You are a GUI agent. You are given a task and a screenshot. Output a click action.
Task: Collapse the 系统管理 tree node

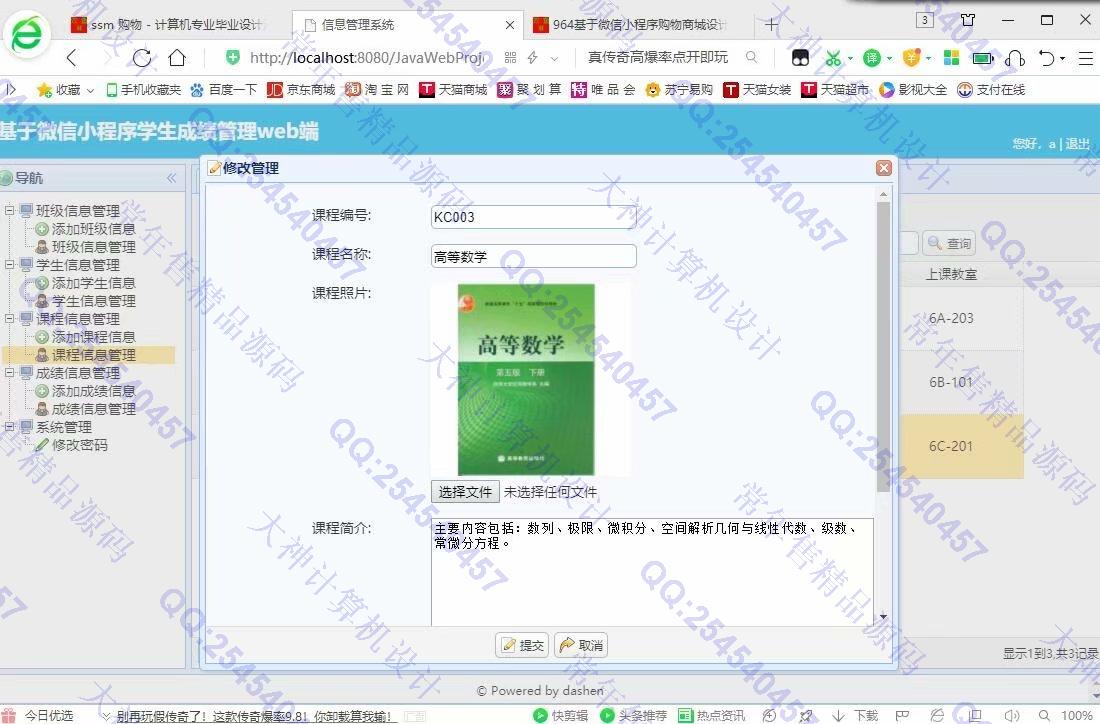pos(10,427)
